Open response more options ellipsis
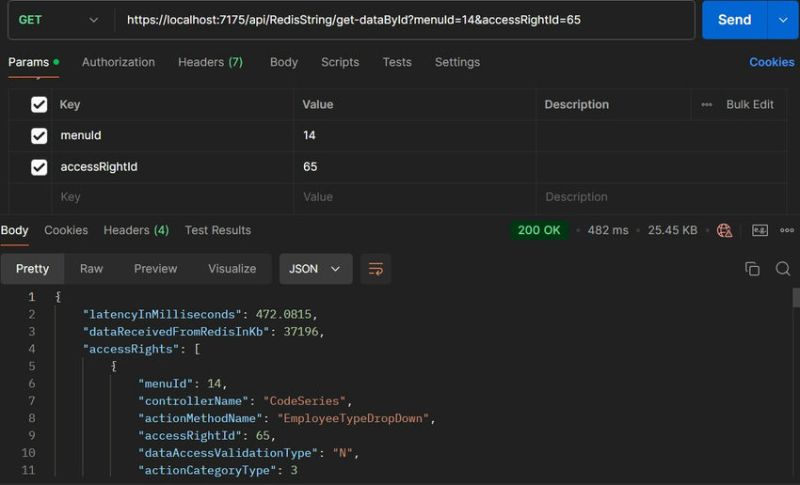This screenshot has height=485, width=800. [787, 231]
